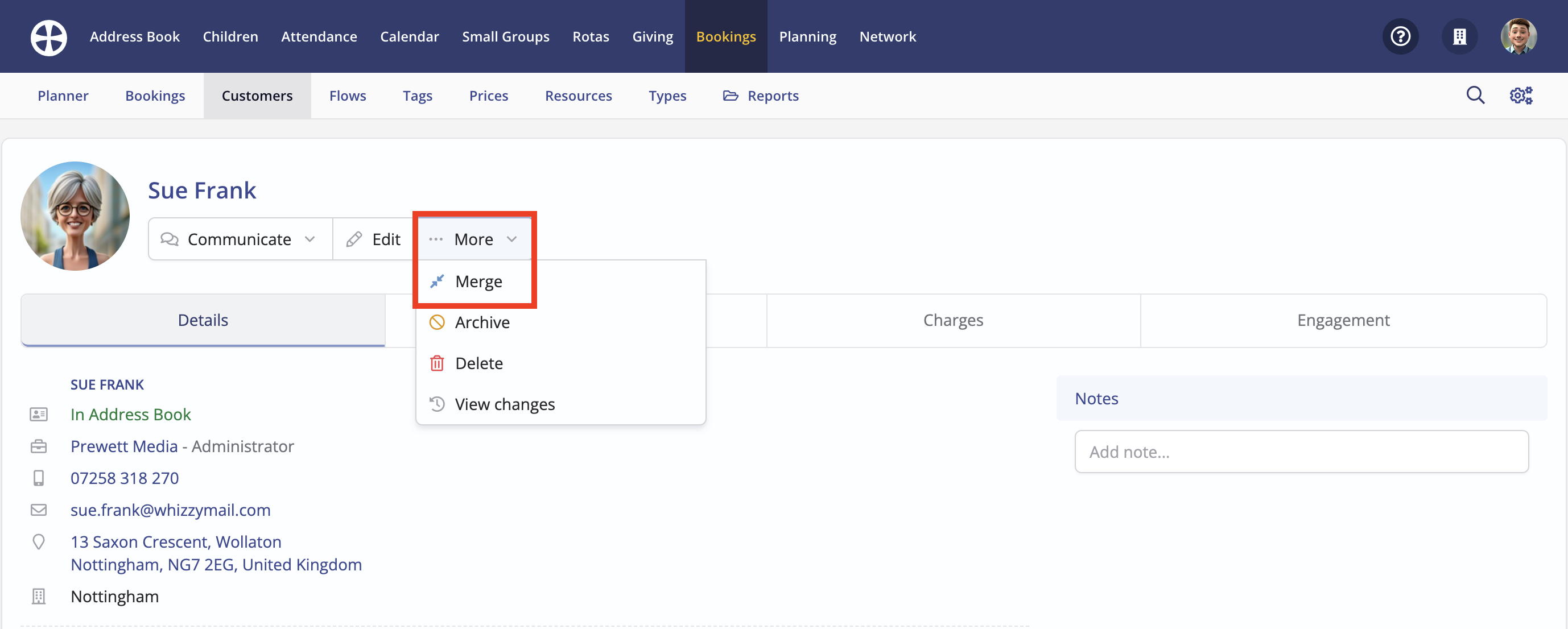Click the address book card icon

(38, 414)
